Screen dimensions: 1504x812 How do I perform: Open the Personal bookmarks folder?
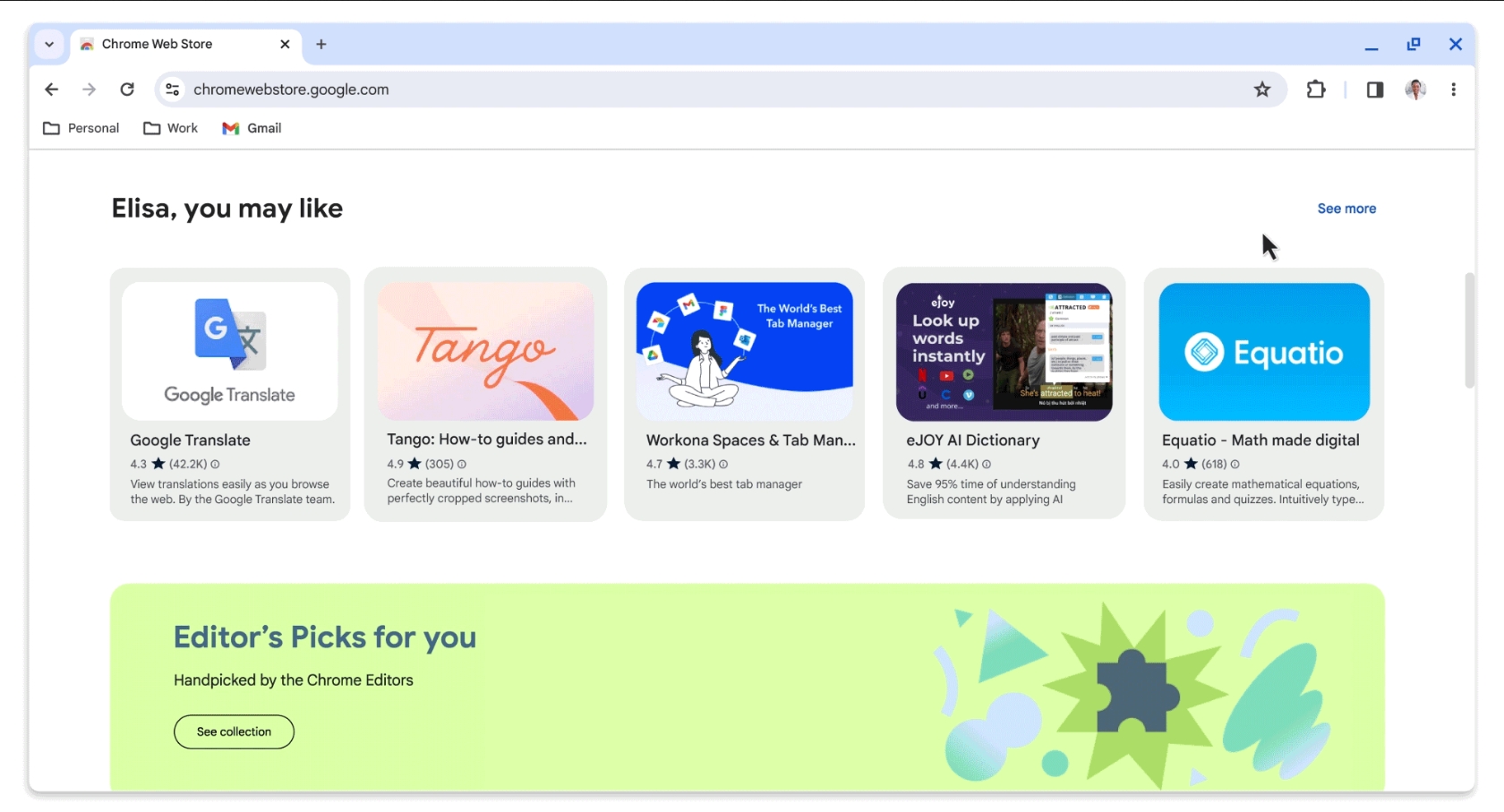81,128
